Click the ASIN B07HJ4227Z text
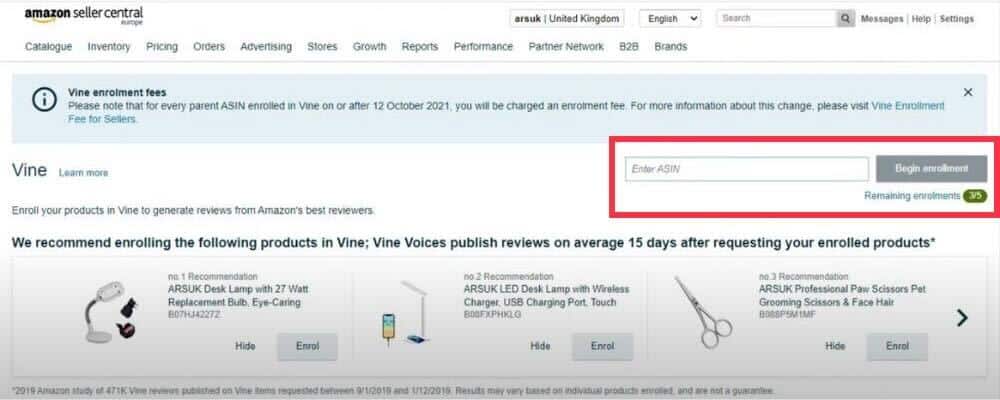 point(195,315)
